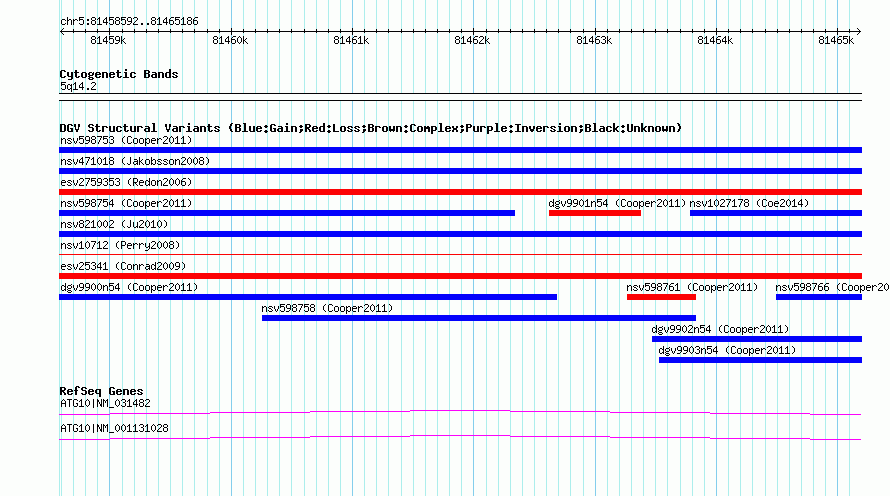The width and height of the screenshot is (890, 496).
Task: Click the 81463k ruler tick label
Action: [594, 40]
